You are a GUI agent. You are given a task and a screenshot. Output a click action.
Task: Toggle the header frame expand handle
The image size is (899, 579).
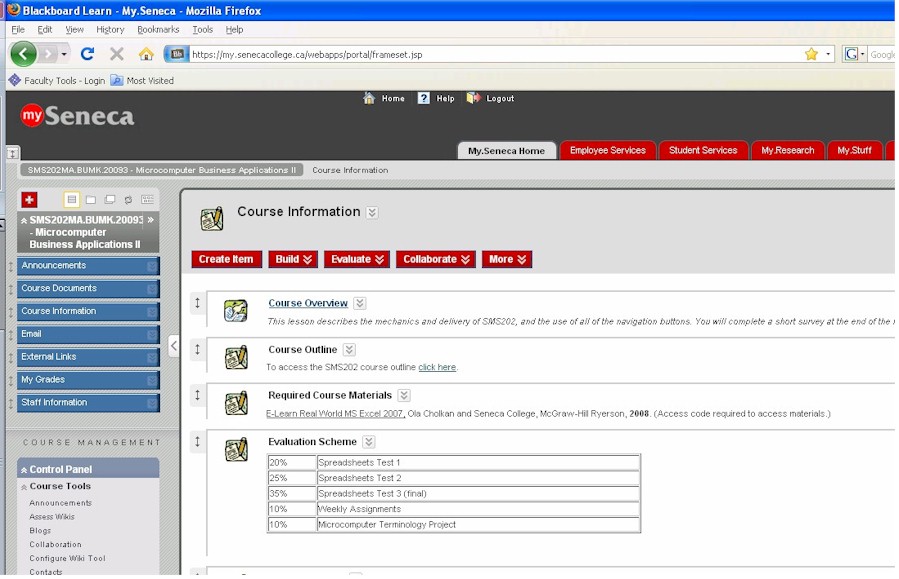[12, 153]
